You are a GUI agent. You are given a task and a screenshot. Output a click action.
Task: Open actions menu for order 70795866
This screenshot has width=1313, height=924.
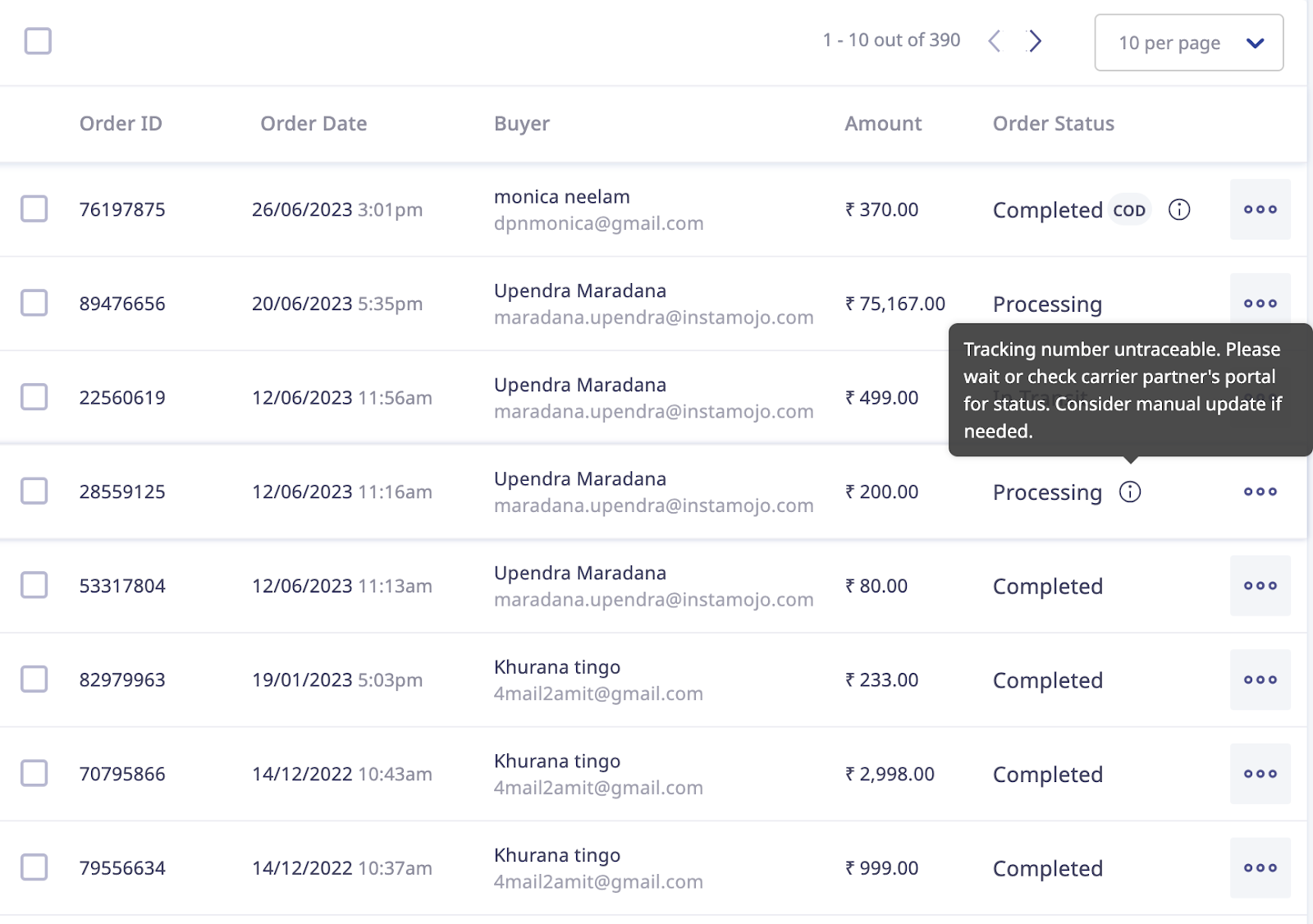point(1260,774)
